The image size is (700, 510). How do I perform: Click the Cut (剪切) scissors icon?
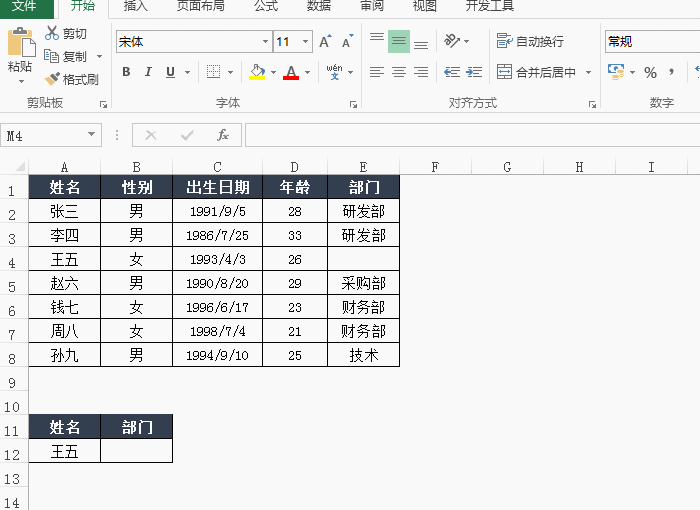pos(52,33)
